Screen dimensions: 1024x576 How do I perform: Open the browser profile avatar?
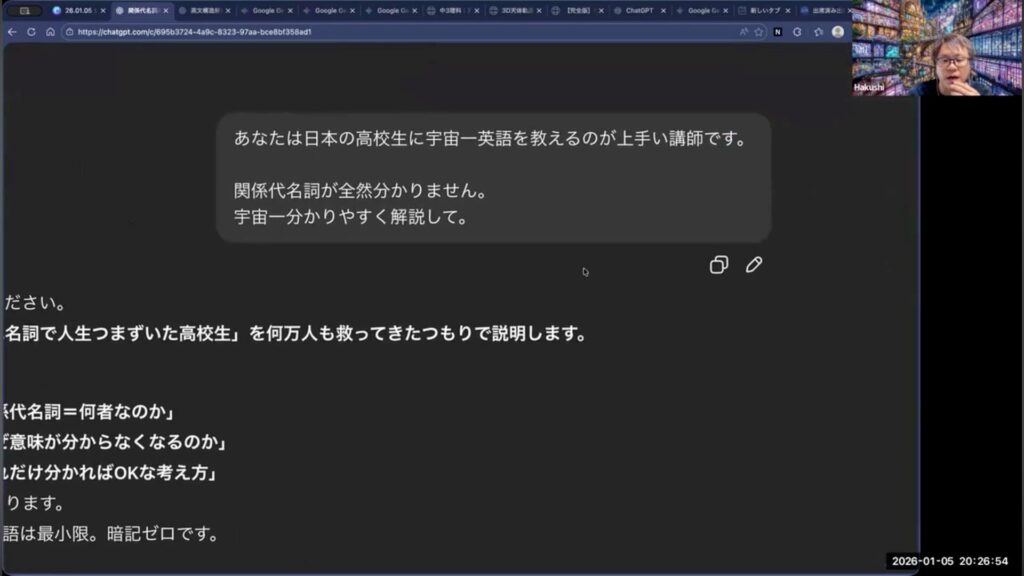point(837,32)
